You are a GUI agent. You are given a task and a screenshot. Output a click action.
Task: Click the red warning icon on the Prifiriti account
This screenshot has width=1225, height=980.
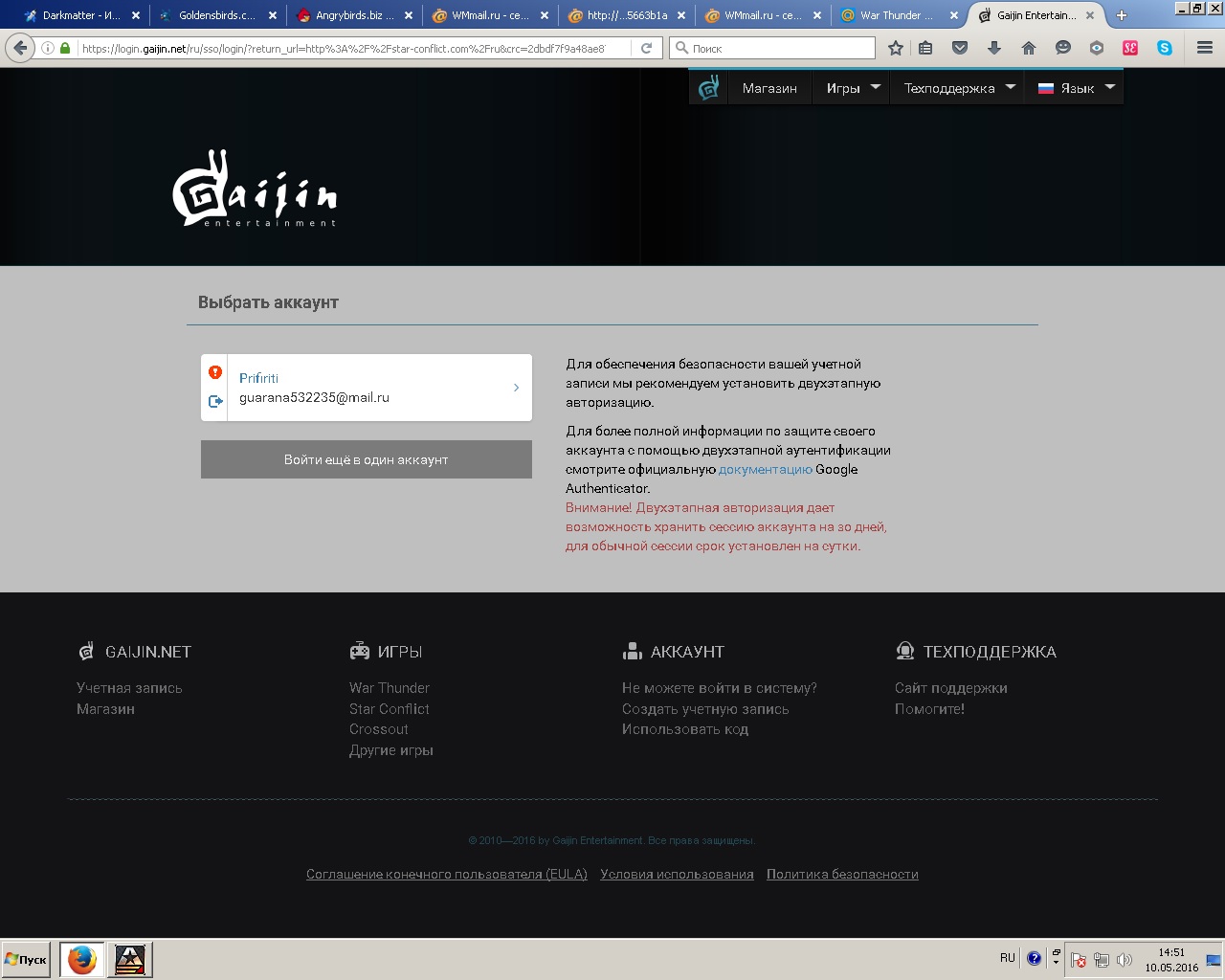click(x=215, y=372)
